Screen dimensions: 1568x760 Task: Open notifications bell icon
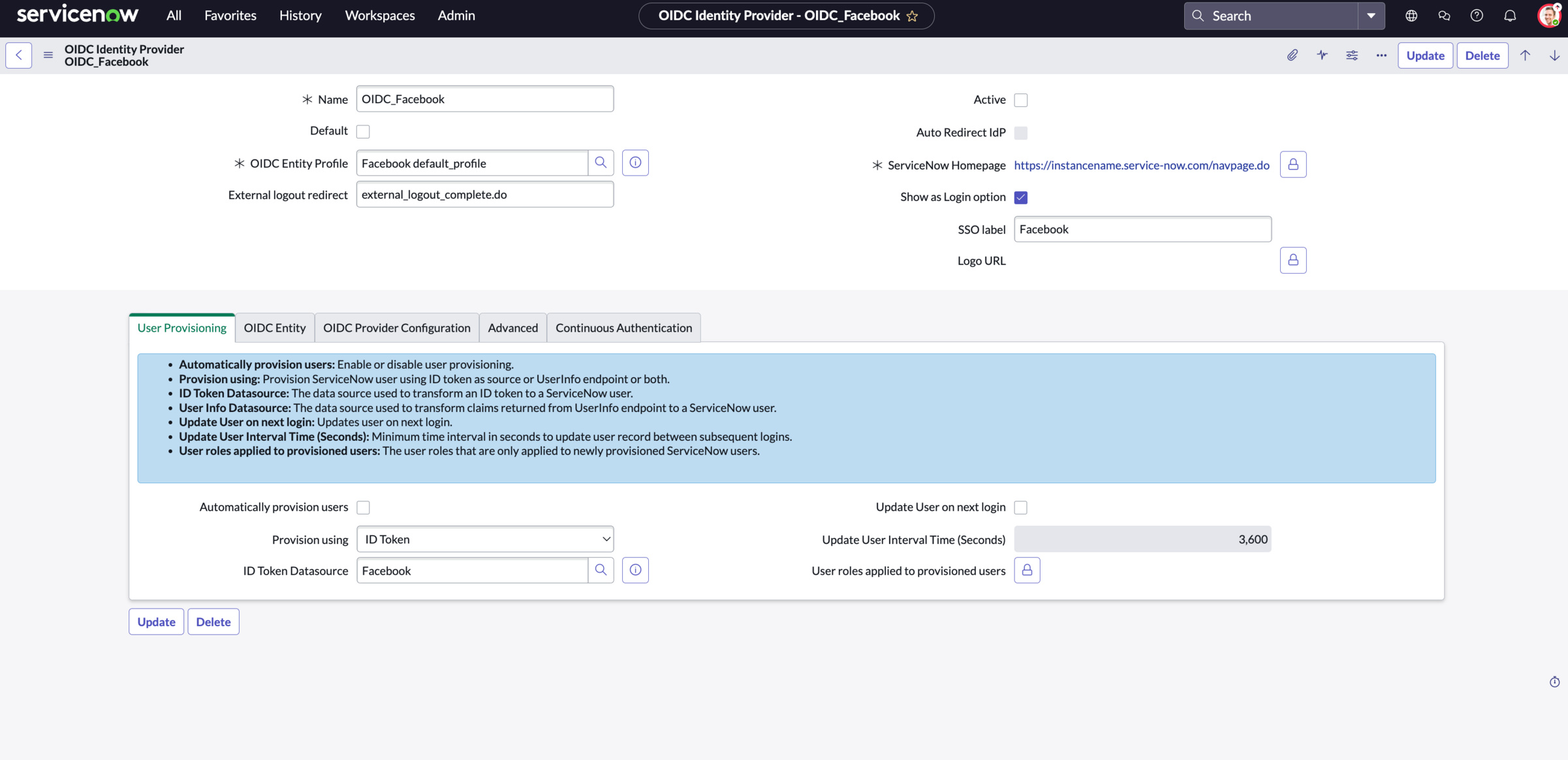tap(1510, 16)
